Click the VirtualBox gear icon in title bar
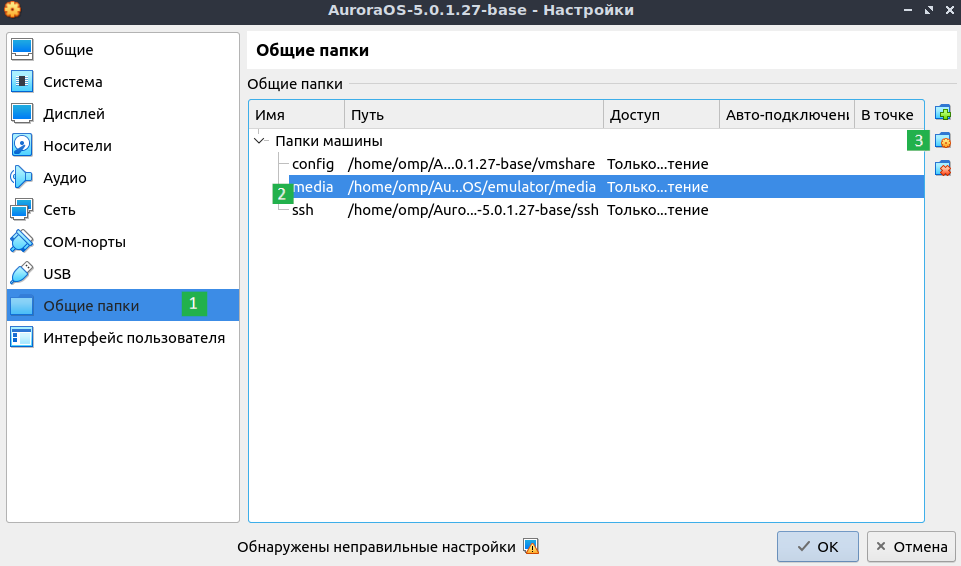 12,10
